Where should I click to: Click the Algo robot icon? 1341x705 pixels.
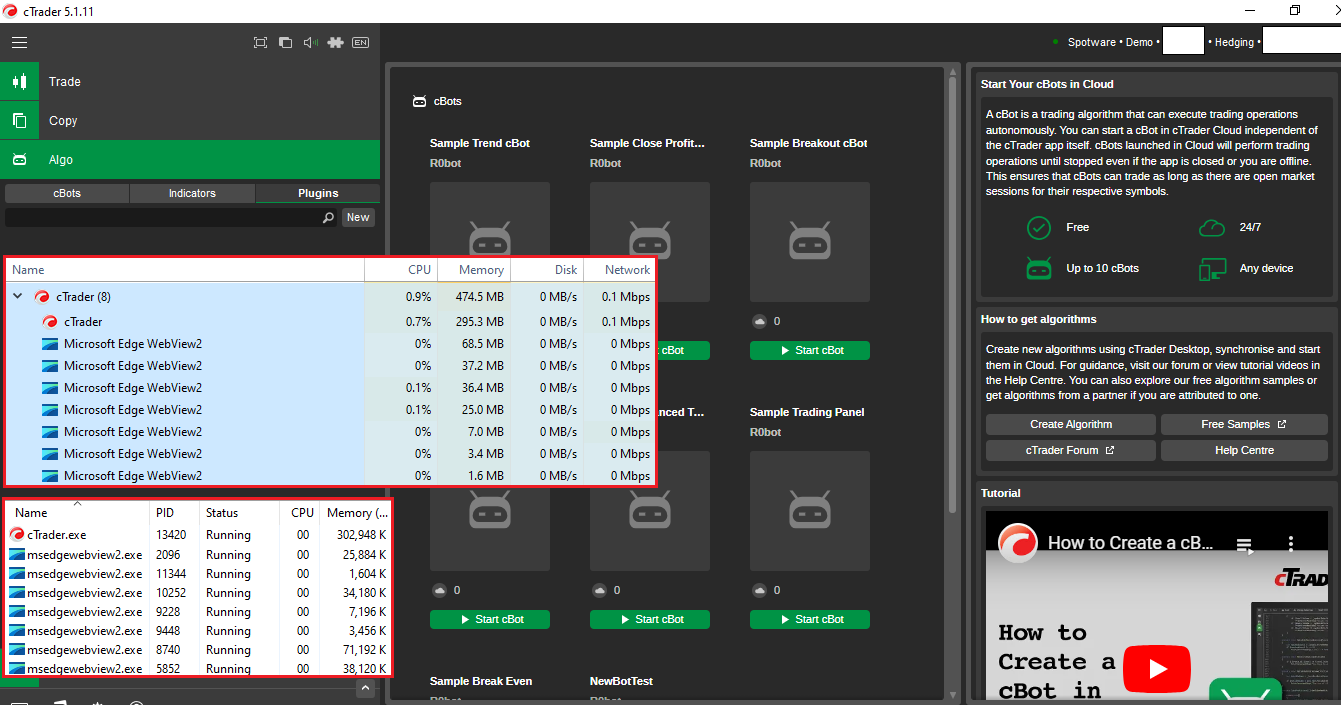[x=19, y=159]
